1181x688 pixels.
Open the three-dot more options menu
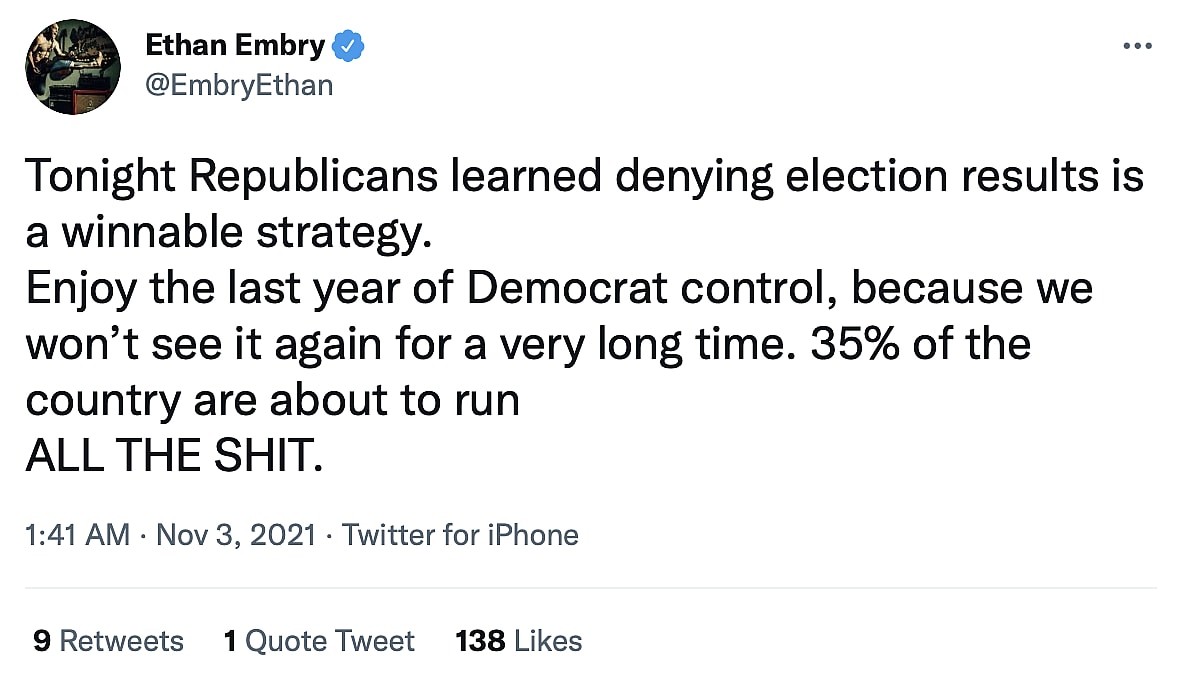pos(1138,46)
